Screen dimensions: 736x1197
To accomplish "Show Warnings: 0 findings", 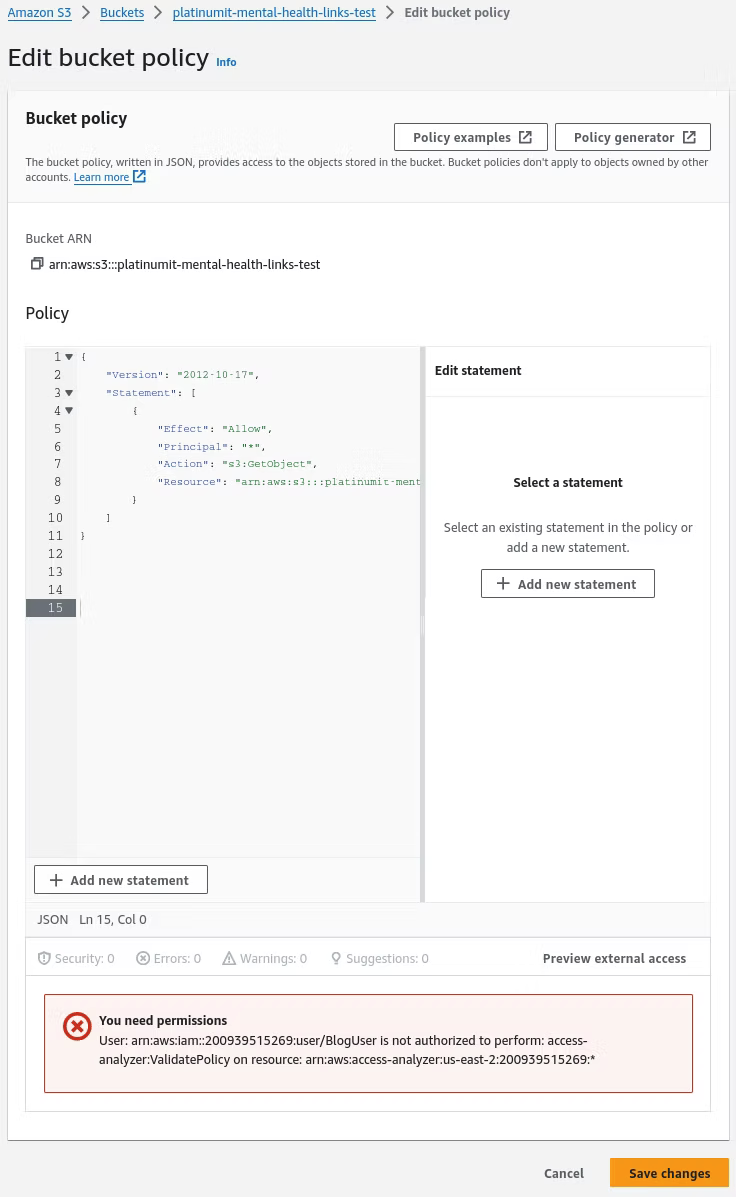I will pyautogui.click(x=265, y=958).
